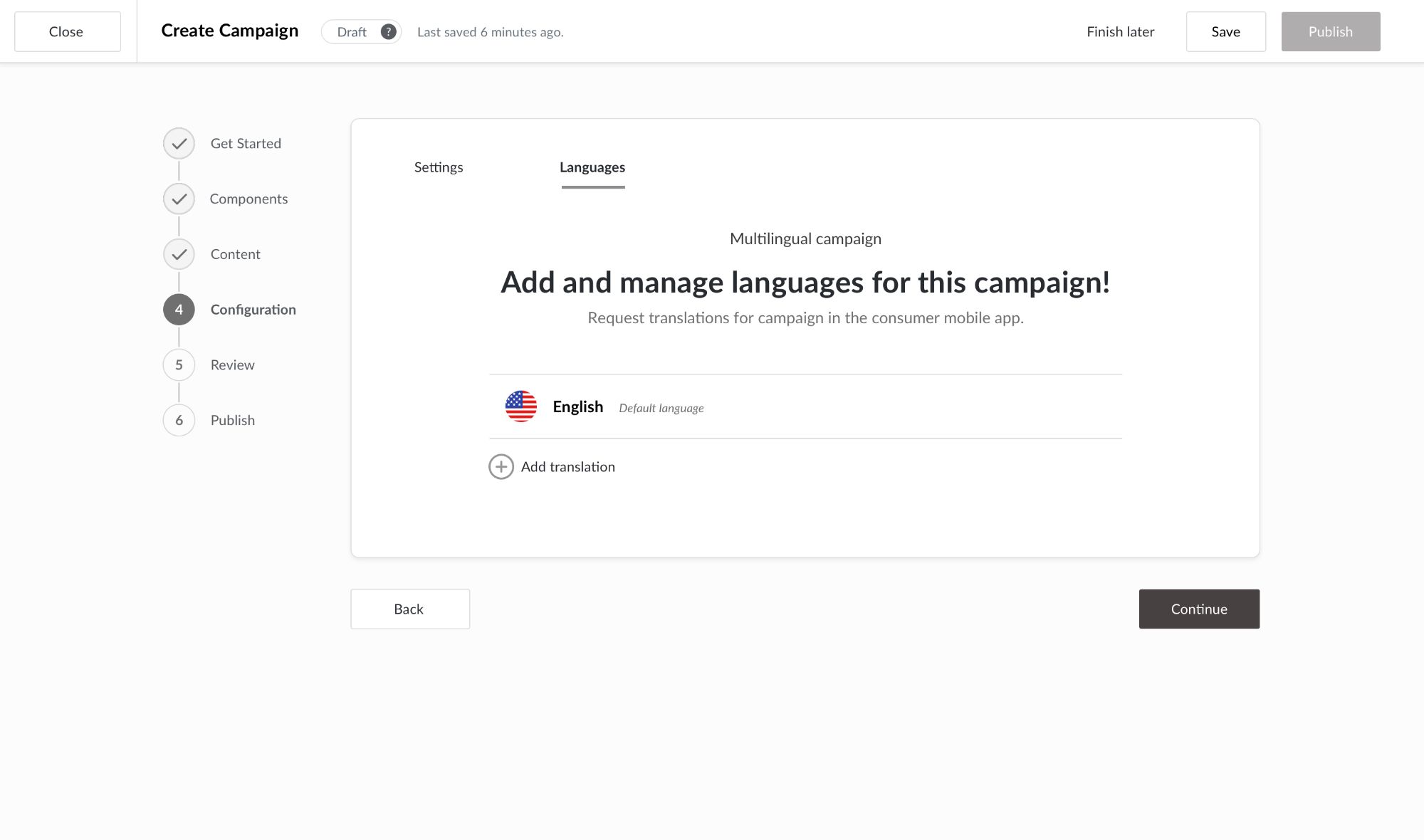Click the US flag icon next to English
Screen dimensions: 1424x840
(x=520, y=406)
